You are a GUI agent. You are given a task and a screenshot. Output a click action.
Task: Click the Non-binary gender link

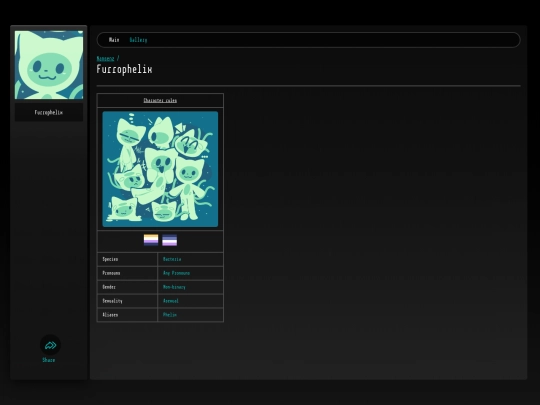coord(174,287)
